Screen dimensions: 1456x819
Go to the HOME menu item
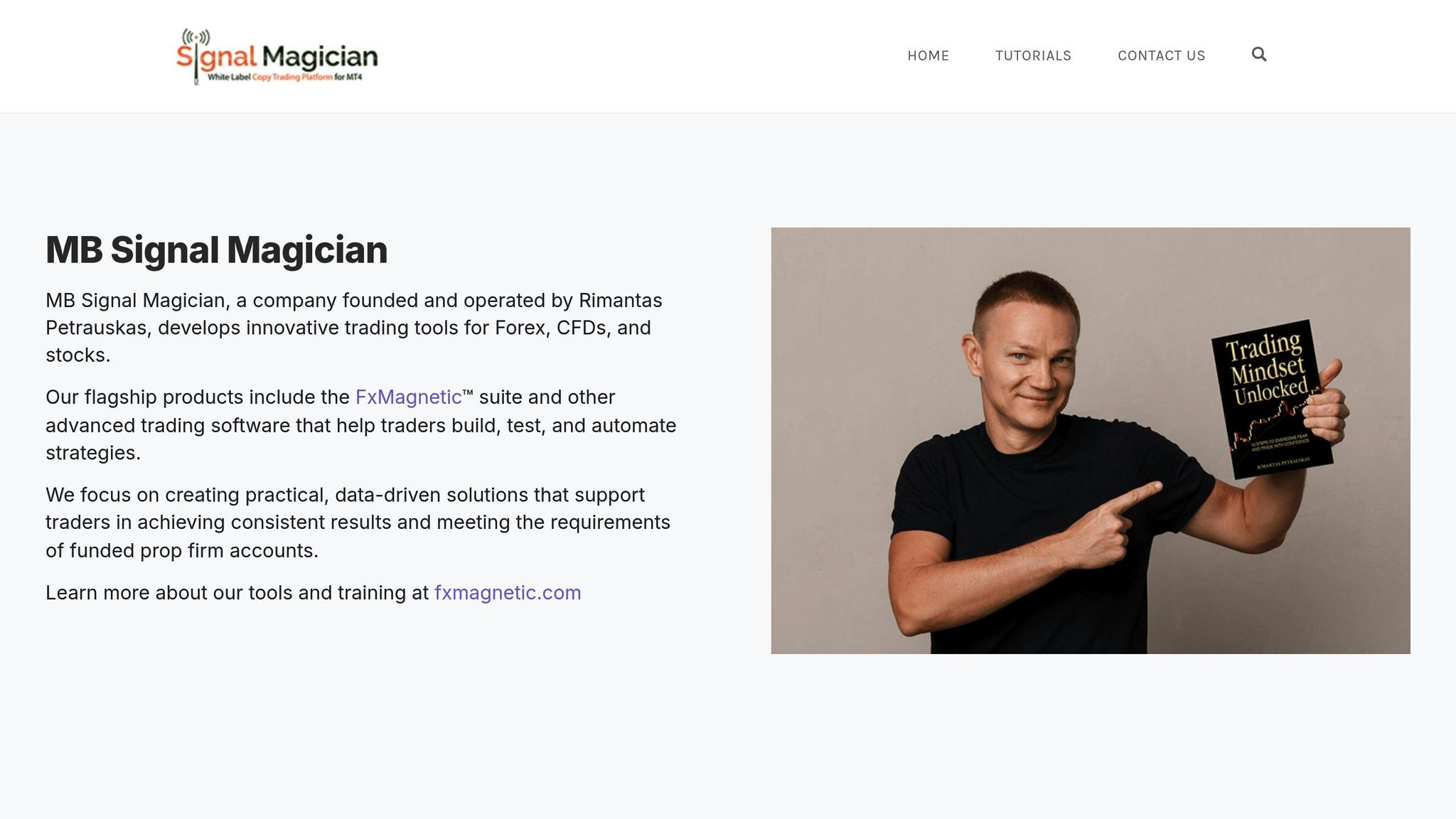(x=928, y=55)
